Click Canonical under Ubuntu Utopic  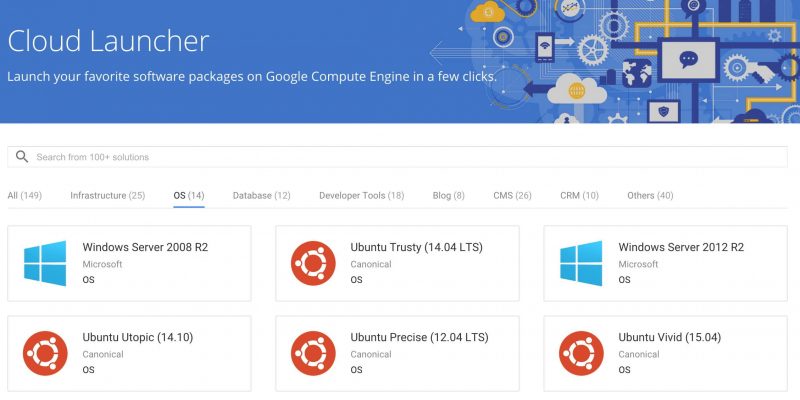103,354
